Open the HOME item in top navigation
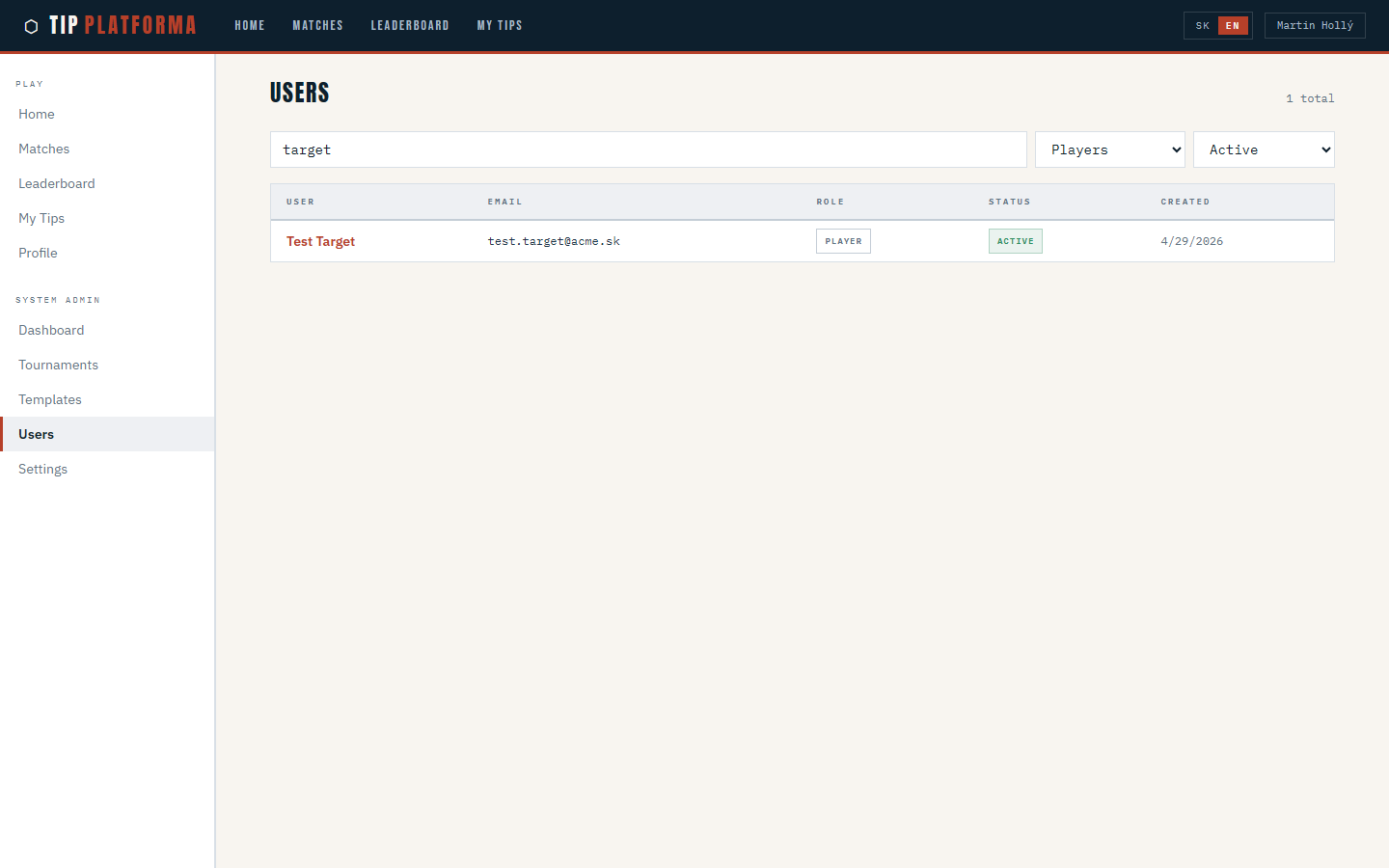The height and width of the screenshot is (868, 1389). point(249,25)
